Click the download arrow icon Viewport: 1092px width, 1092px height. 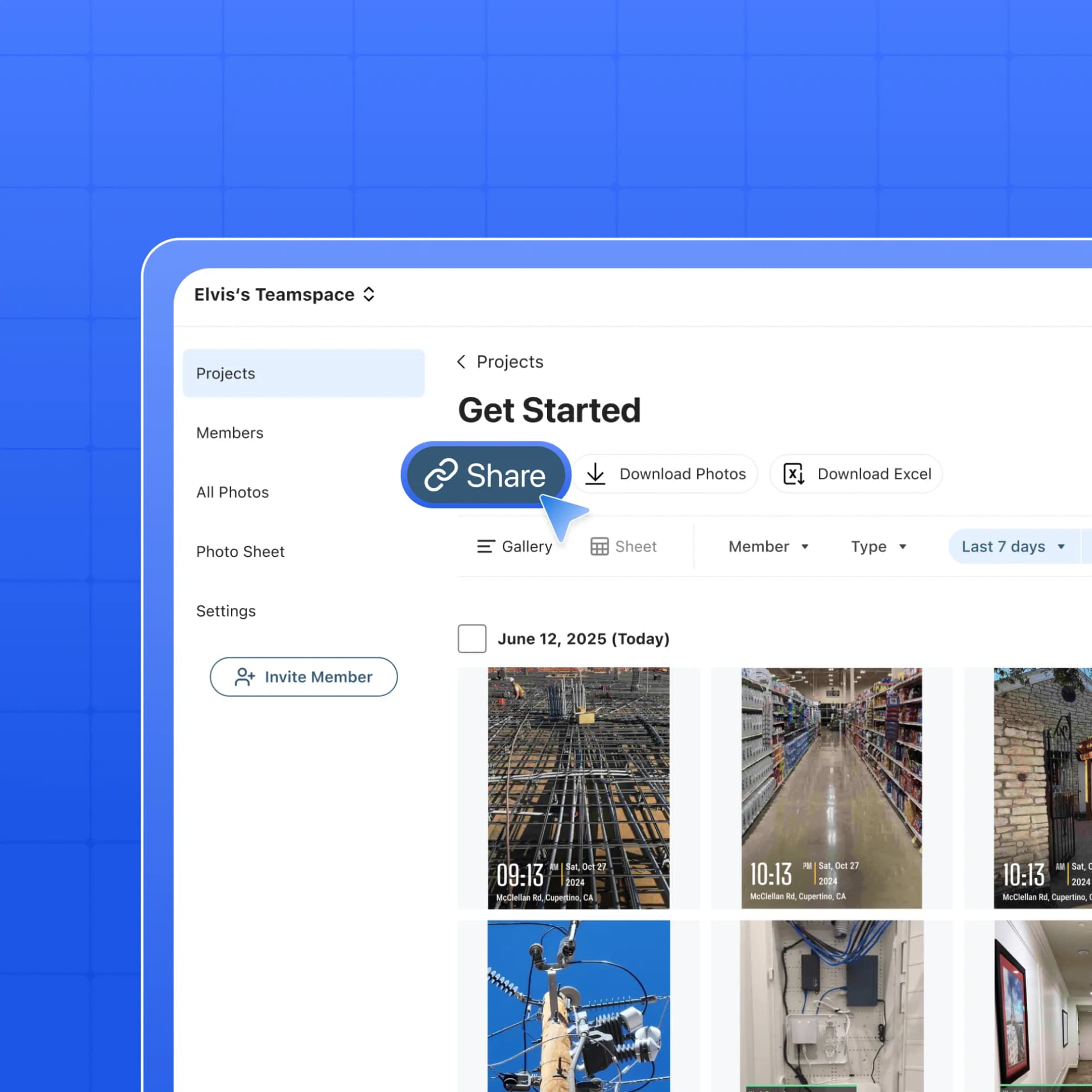(x=595, y=474)
